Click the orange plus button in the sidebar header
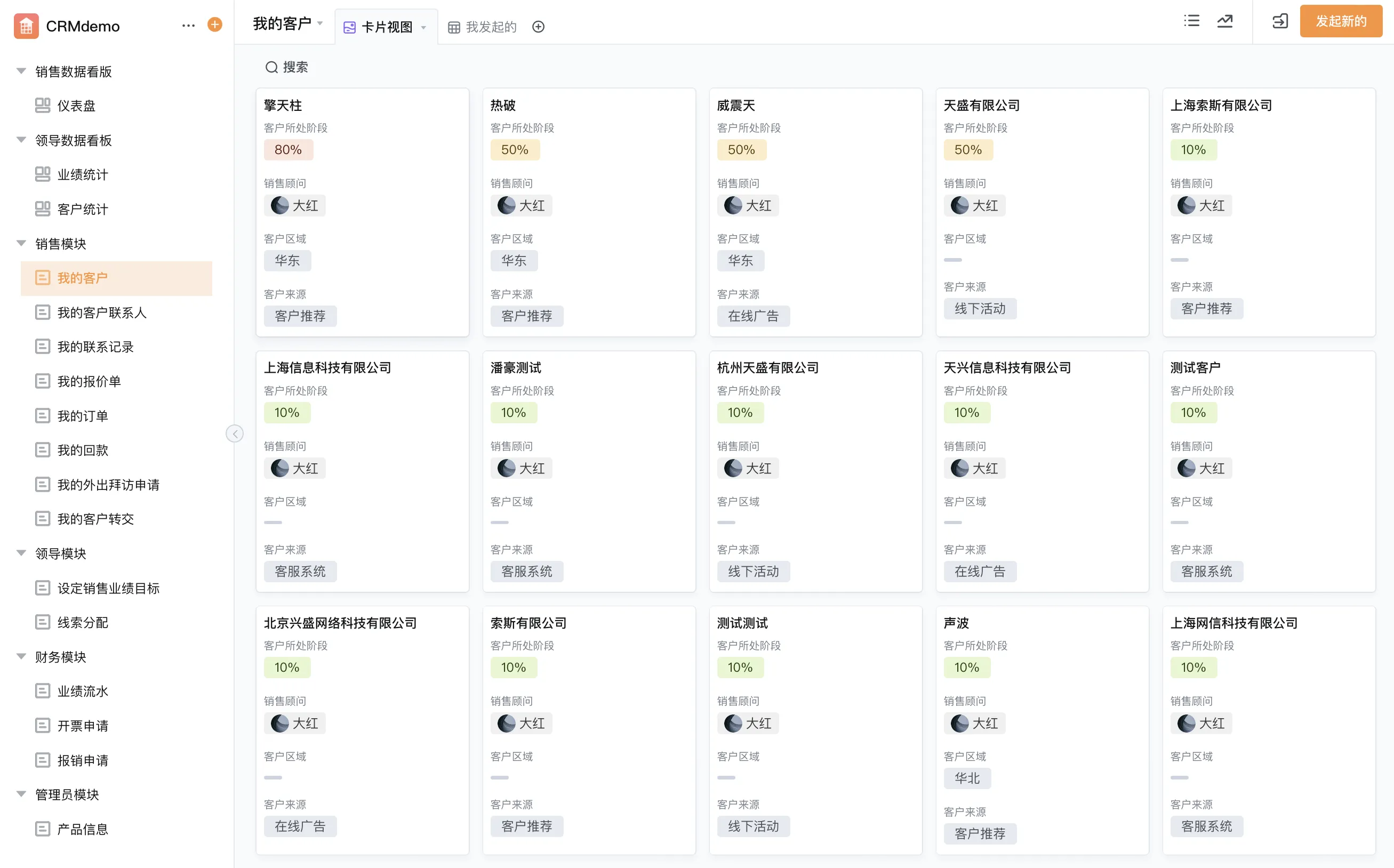 [215, 25]
